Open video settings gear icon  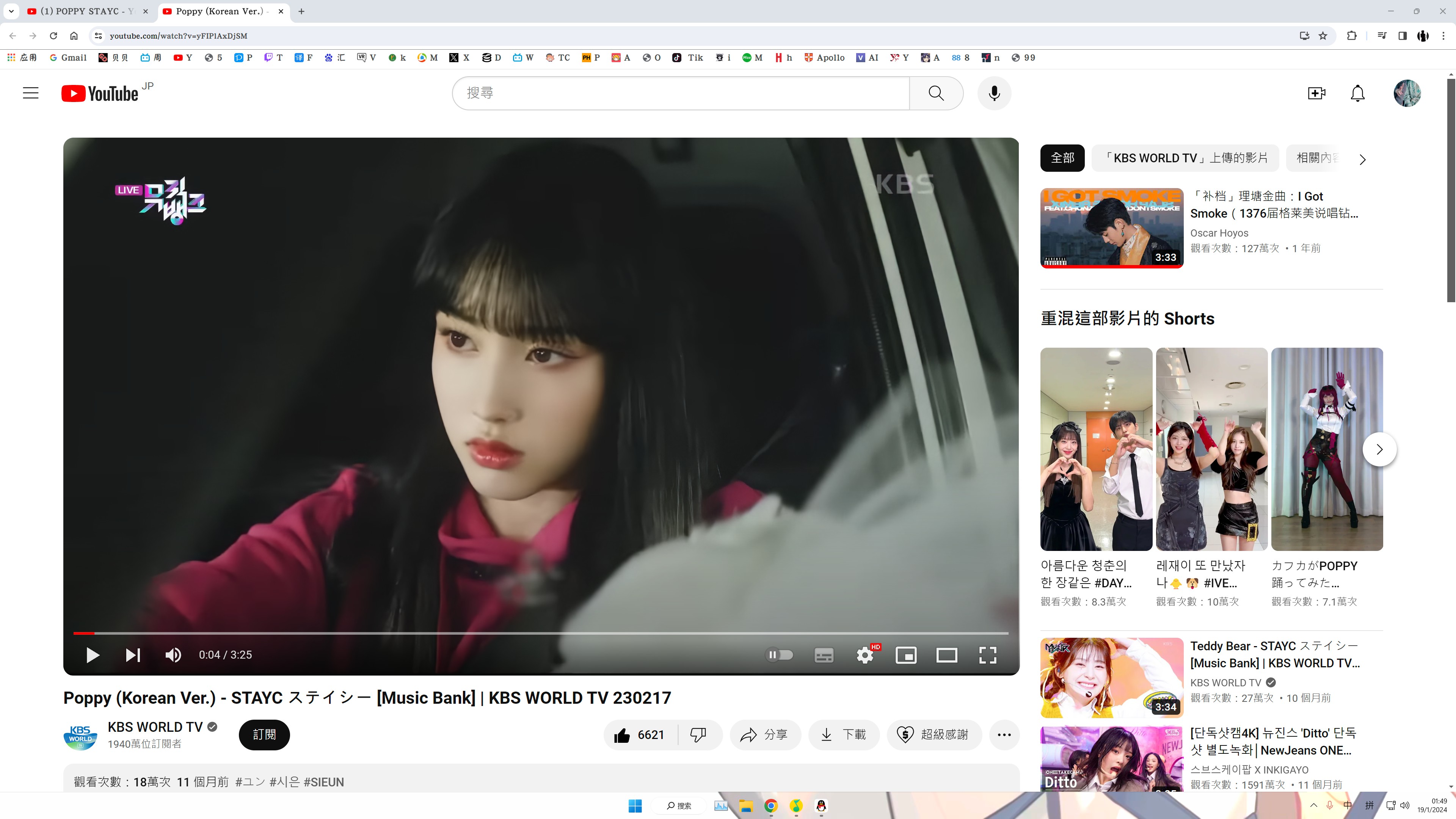click(865, 655)
